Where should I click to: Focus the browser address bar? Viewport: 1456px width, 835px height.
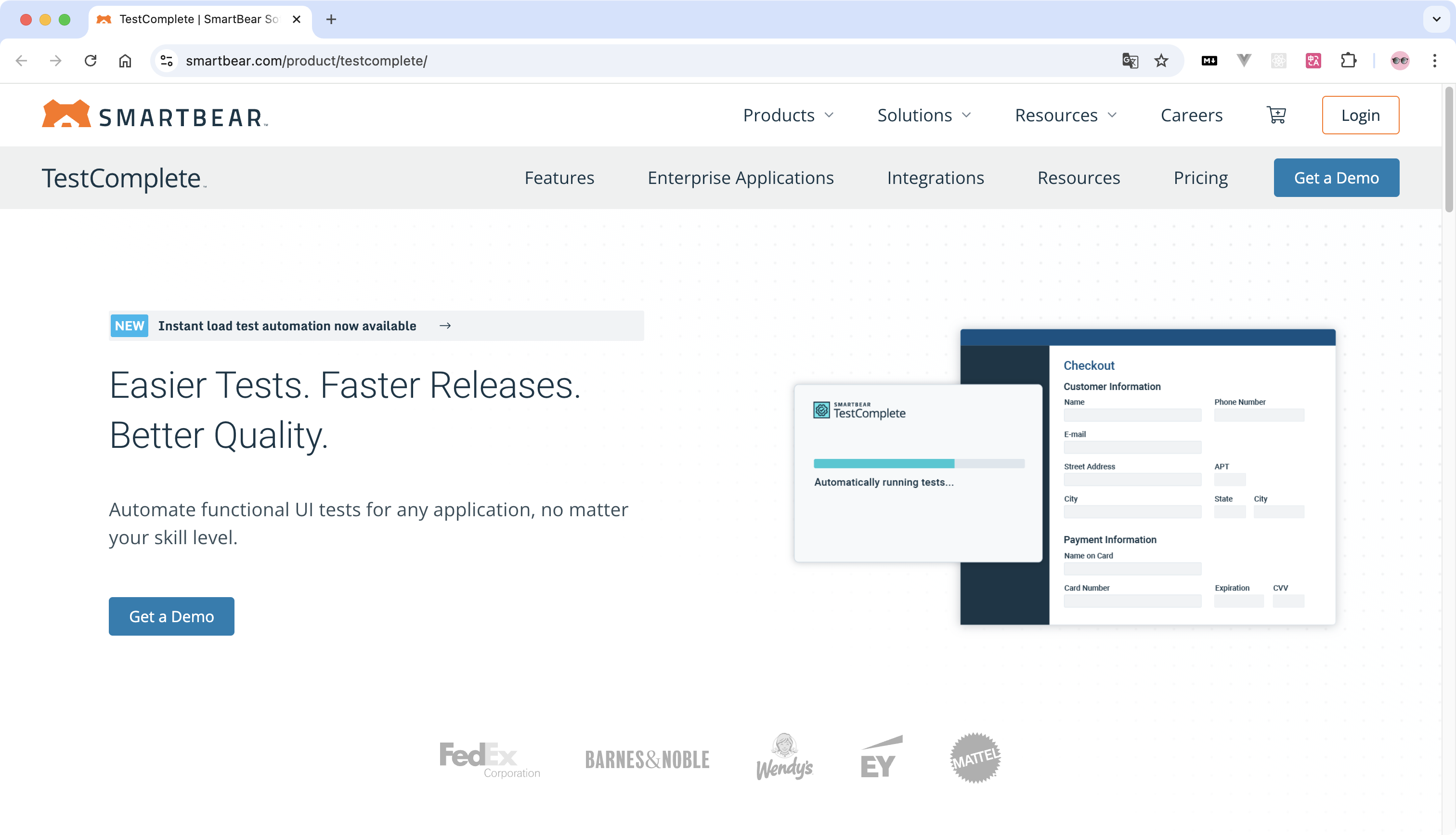pos(631,61)
